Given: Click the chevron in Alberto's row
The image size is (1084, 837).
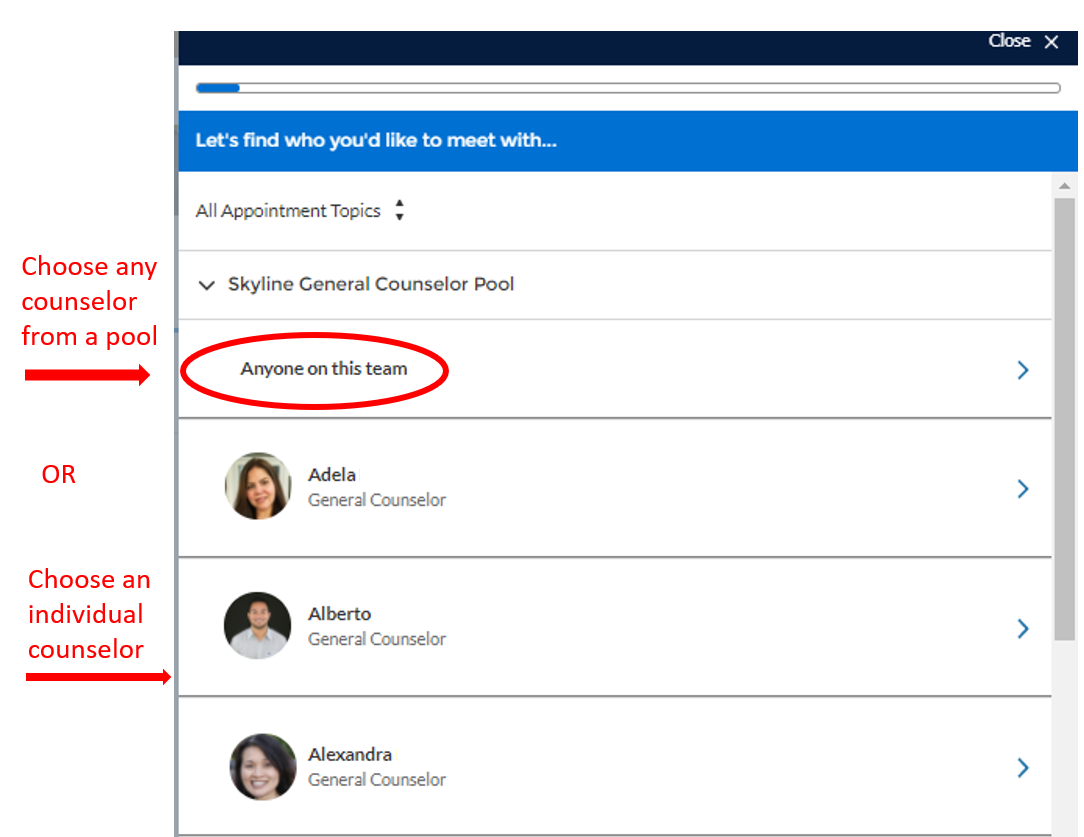Looking at the screenshot, I should 1023,628.
